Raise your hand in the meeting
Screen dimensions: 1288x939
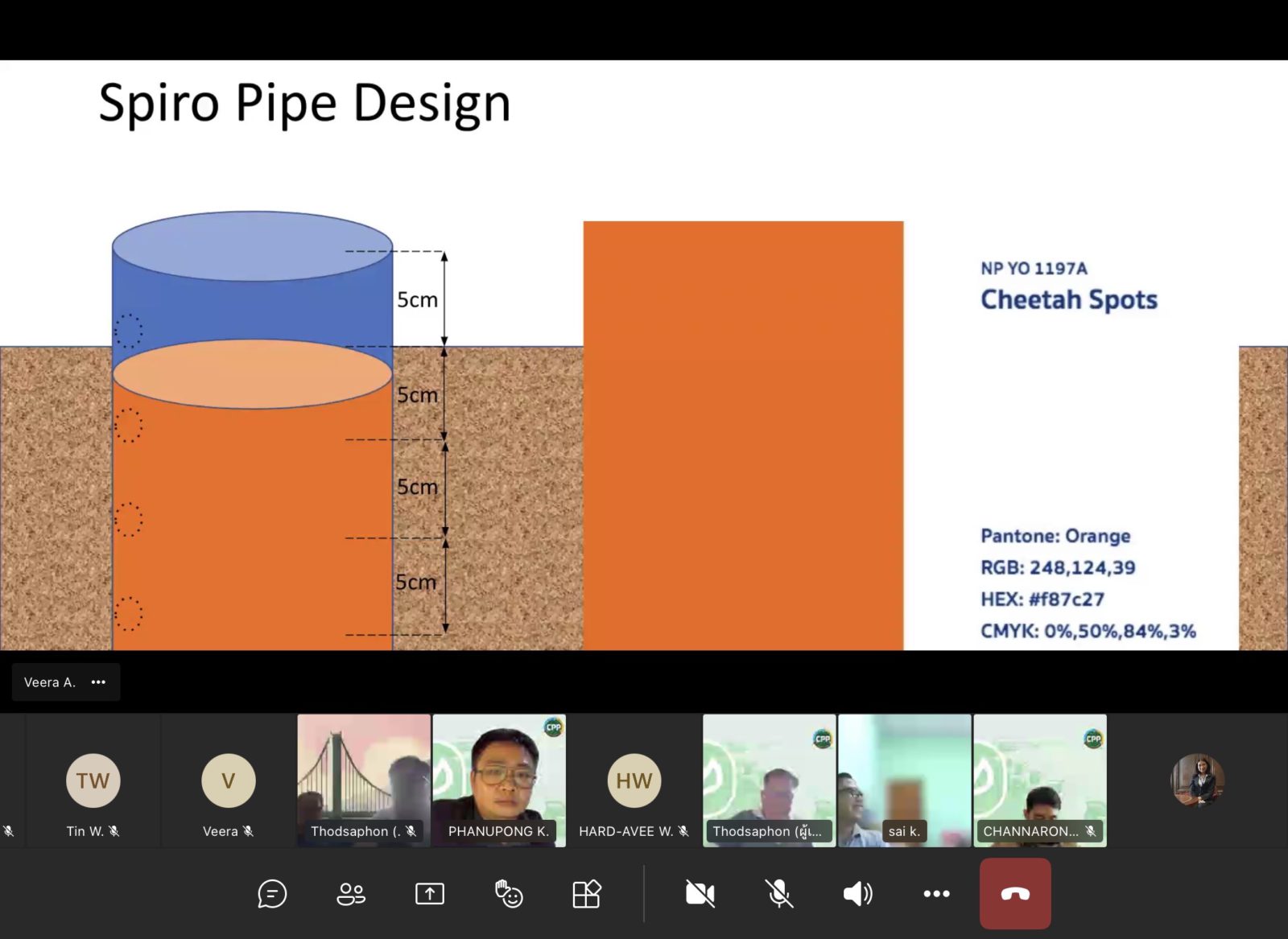point(507,893)
